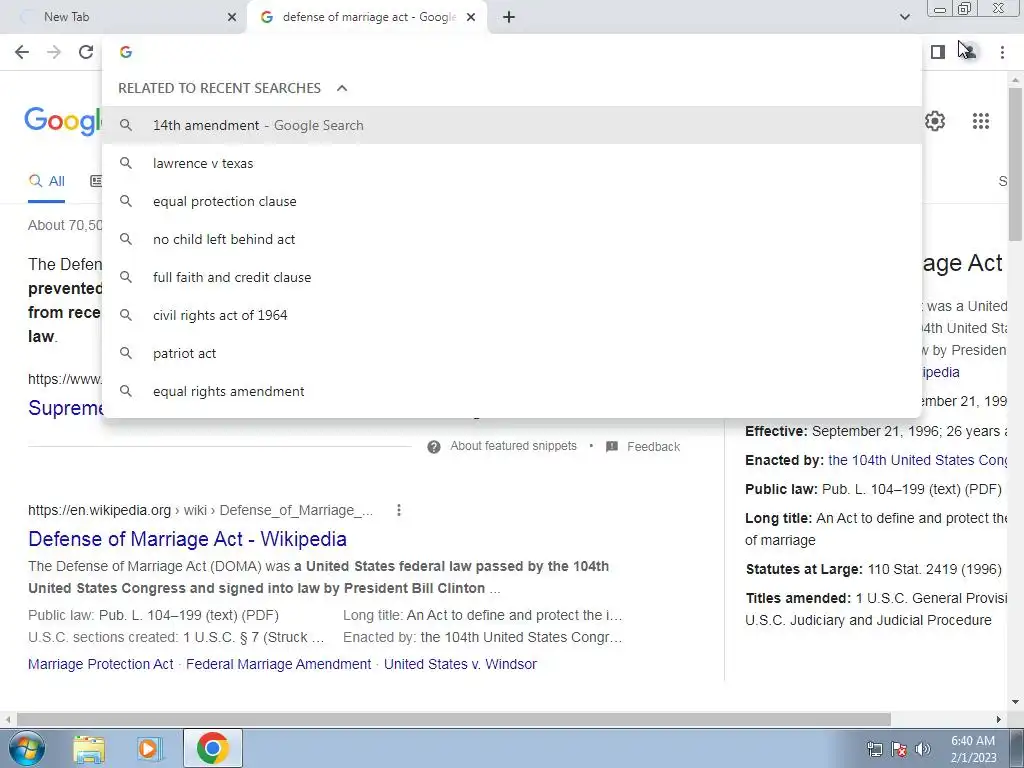
Task: Open Marriage Protection Act link
Action: click(101, 664)
